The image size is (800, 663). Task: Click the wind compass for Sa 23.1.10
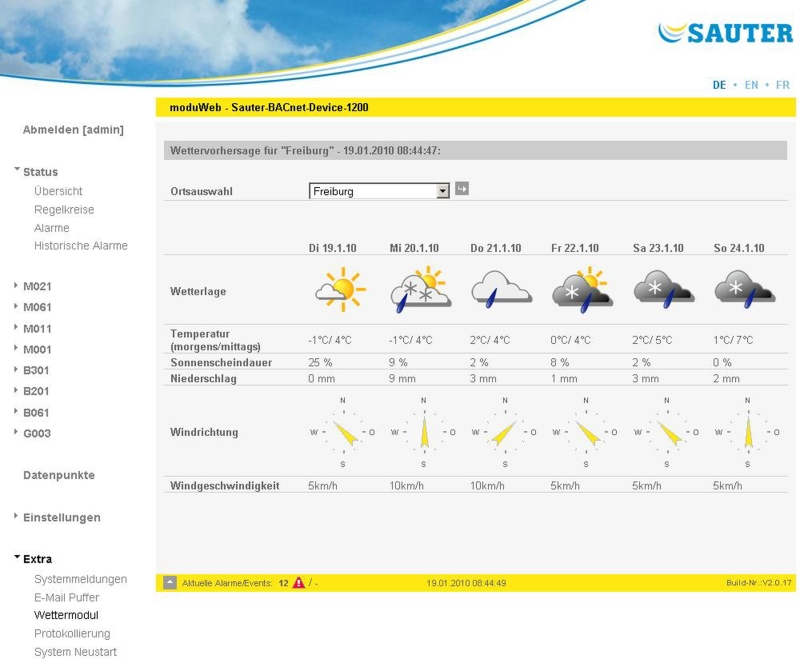(x=667, y=432)
